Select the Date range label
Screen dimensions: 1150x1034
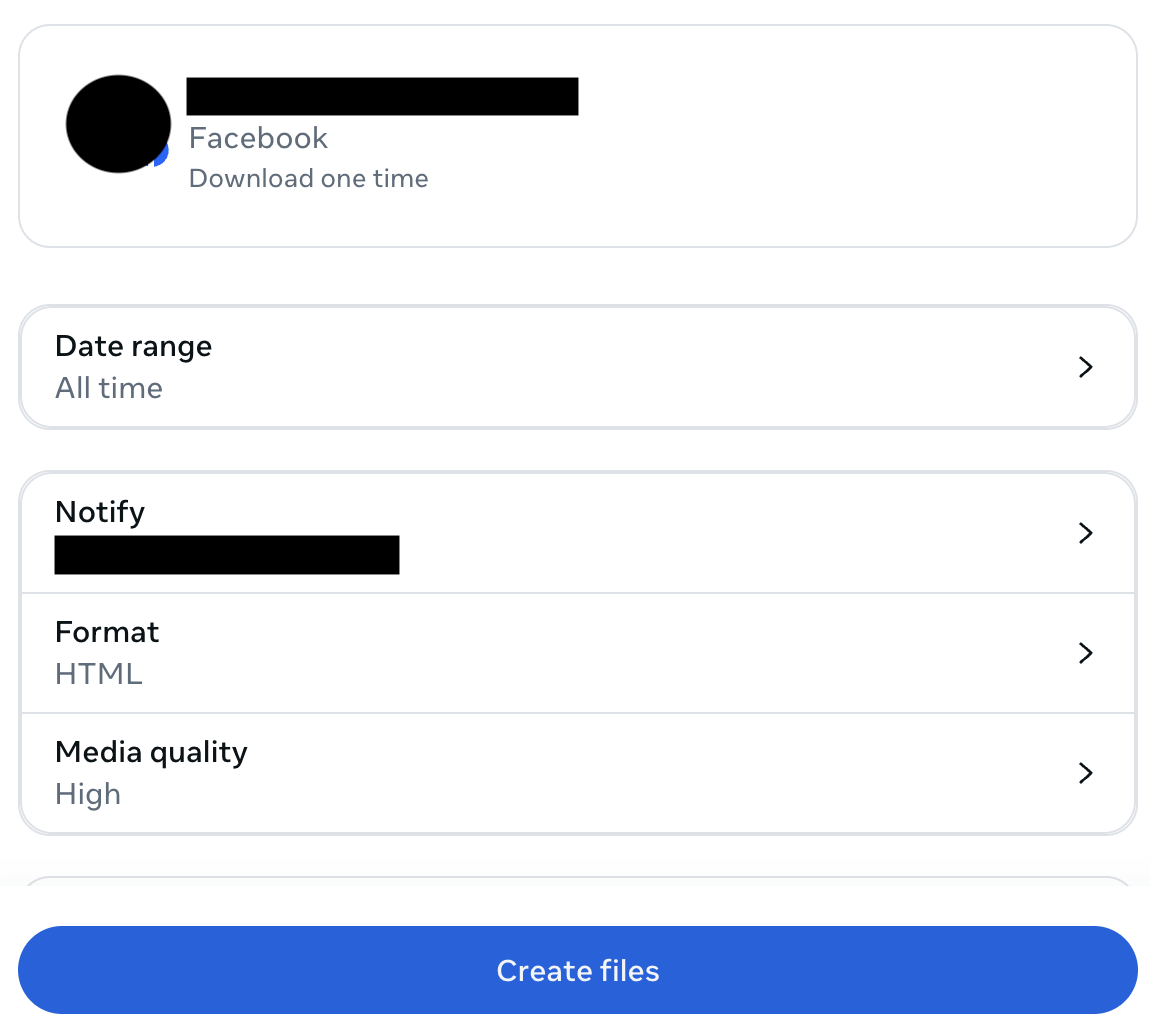coord(133,346)
